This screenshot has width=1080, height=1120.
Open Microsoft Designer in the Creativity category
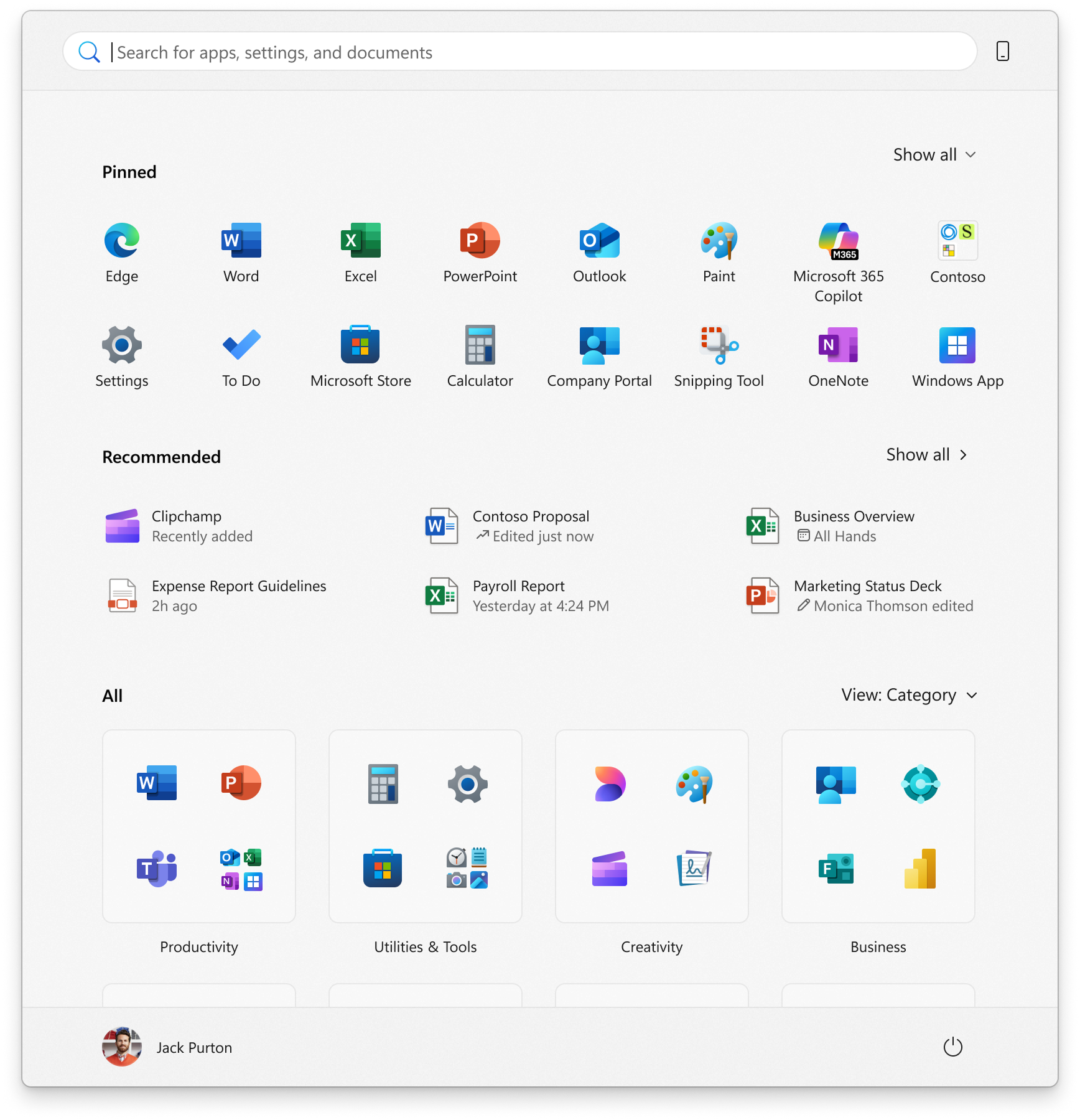pyautogui.click(x=610, y=783)
